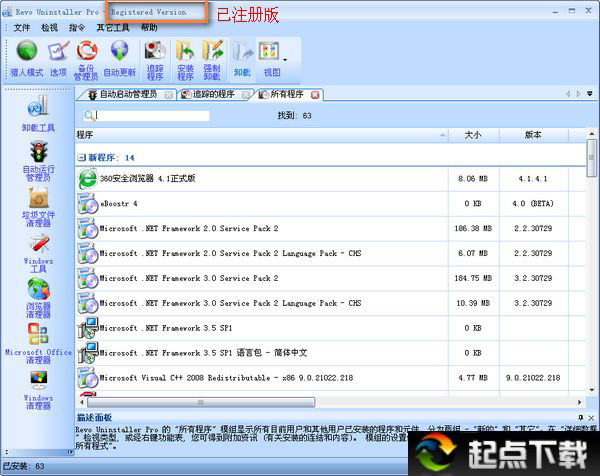Click the vertical scrollbar up arrow
The width and height of the screenshot is (600, 476).
click(x=592, y=134)
